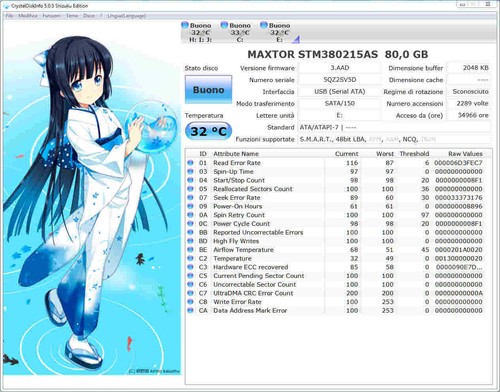Click the status orb for Data Address Mark Error
Screen dimensions: 500x392
(190, 310)
